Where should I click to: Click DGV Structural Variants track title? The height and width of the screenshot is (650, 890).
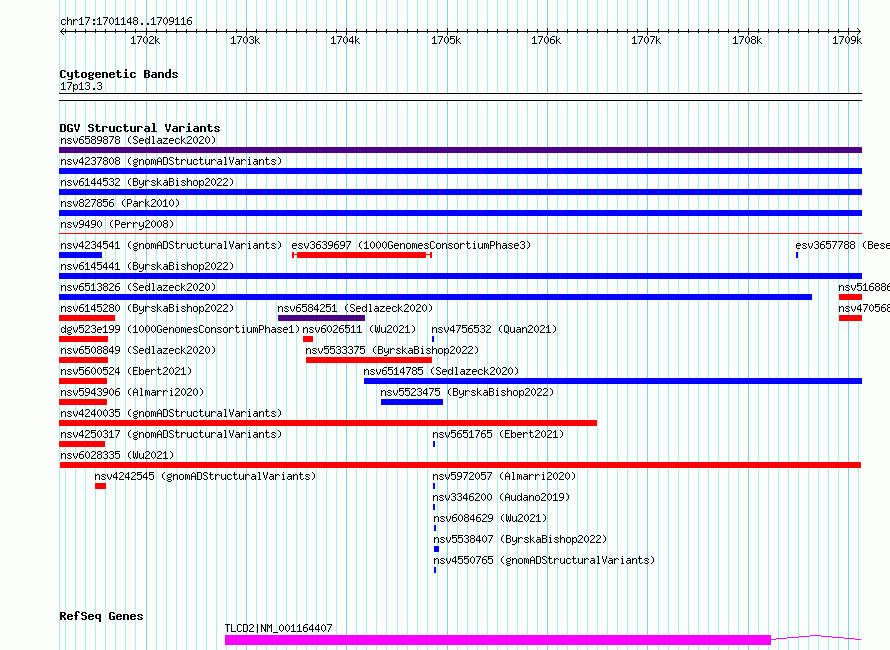140,128
